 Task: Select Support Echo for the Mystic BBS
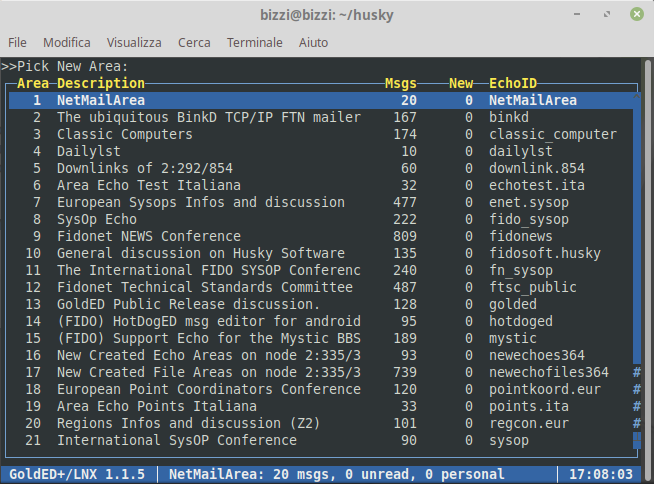pyautogui.click(x=209, y=338)
